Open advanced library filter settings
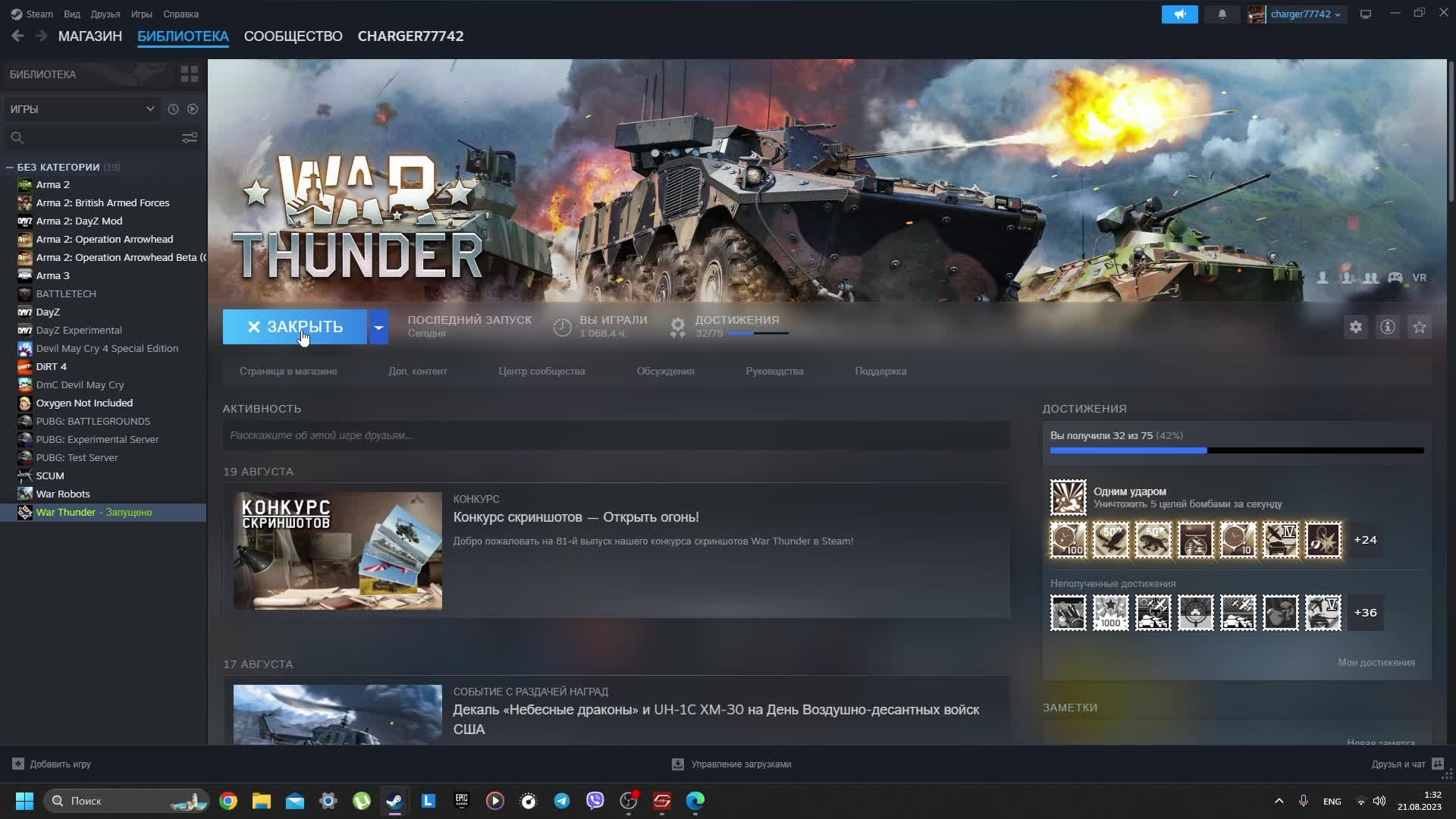The image size is (1456, 819). click(x=190, y=137)
